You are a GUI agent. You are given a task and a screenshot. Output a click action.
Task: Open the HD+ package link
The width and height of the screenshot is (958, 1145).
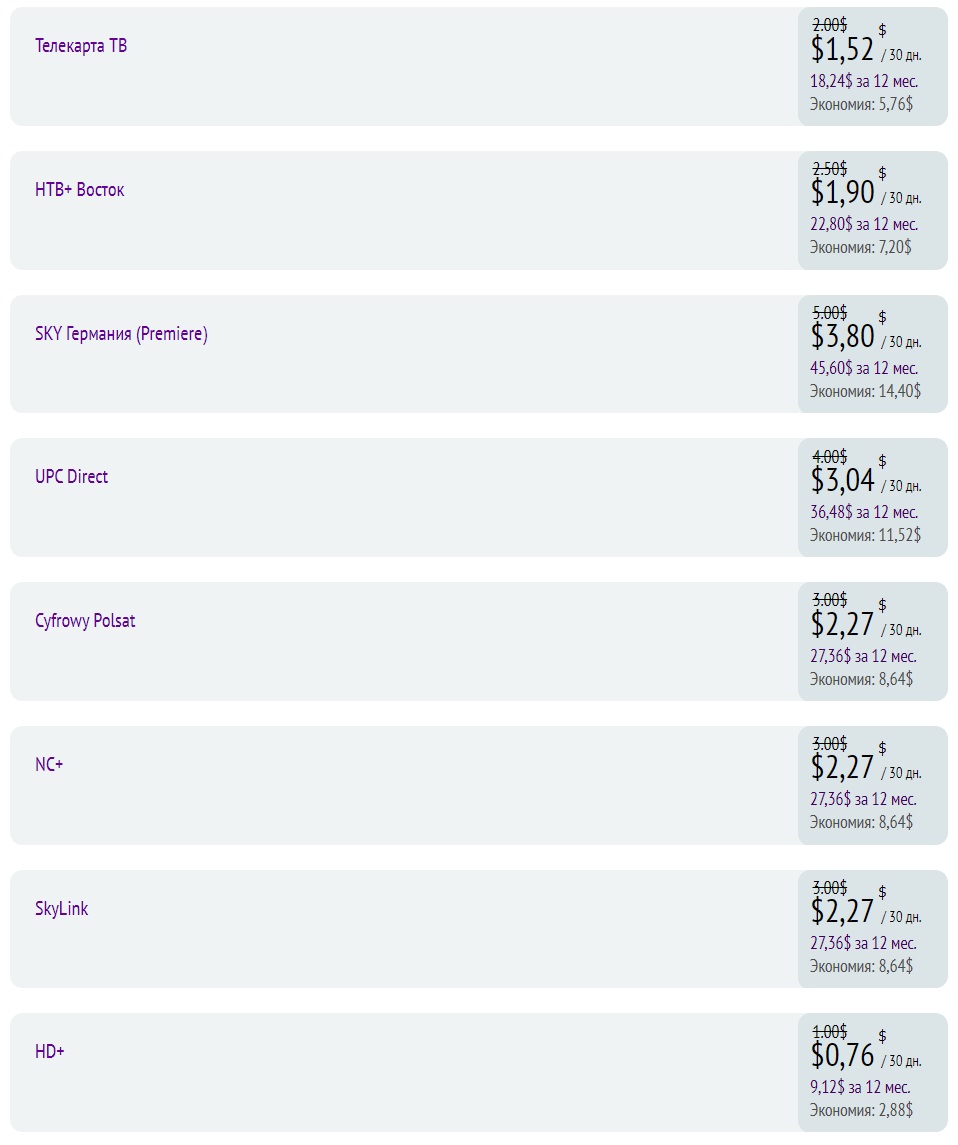pos(50,1052)
